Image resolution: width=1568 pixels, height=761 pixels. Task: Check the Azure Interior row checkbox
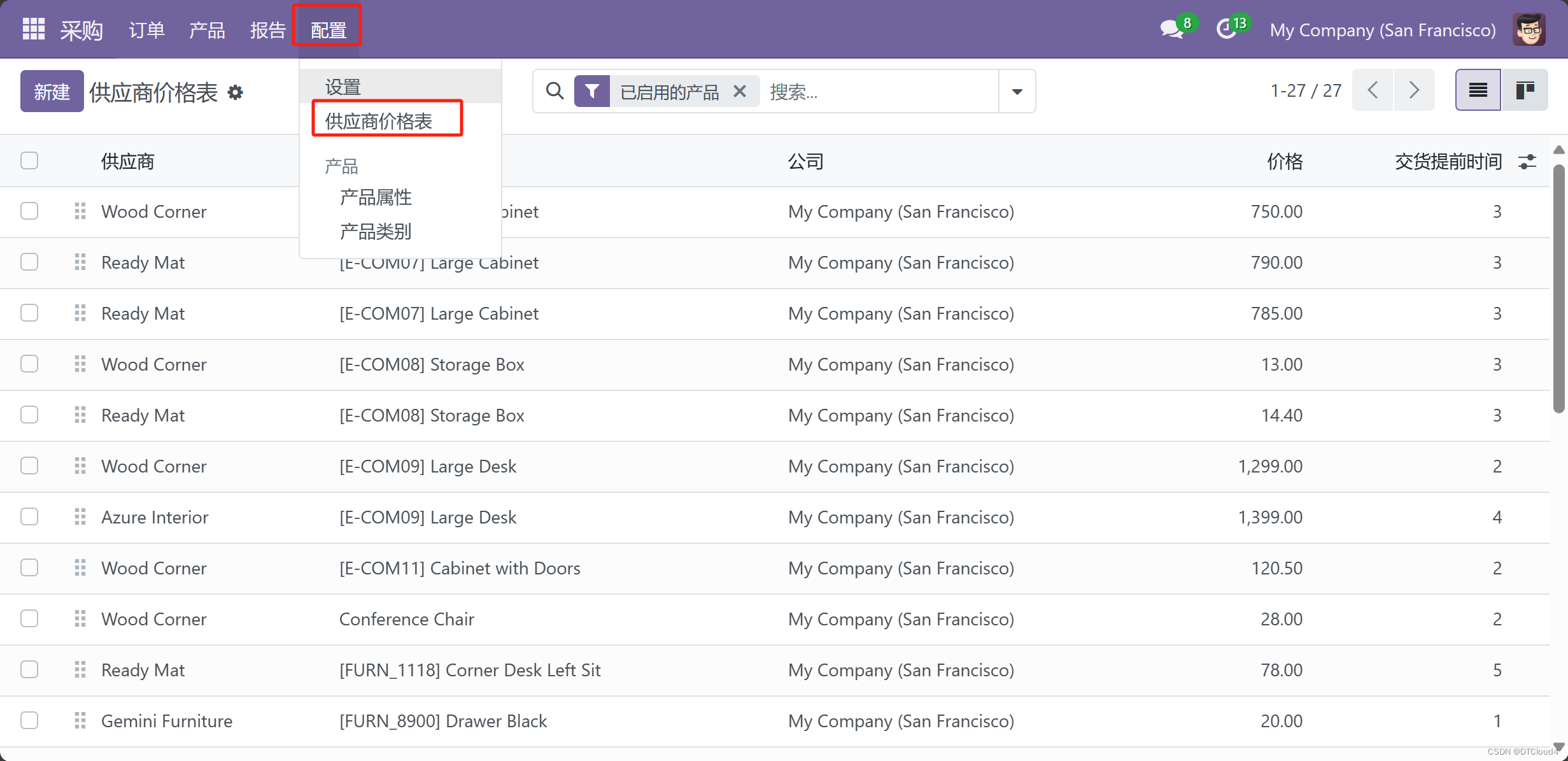pyautogui.click(x=29, y=516)
